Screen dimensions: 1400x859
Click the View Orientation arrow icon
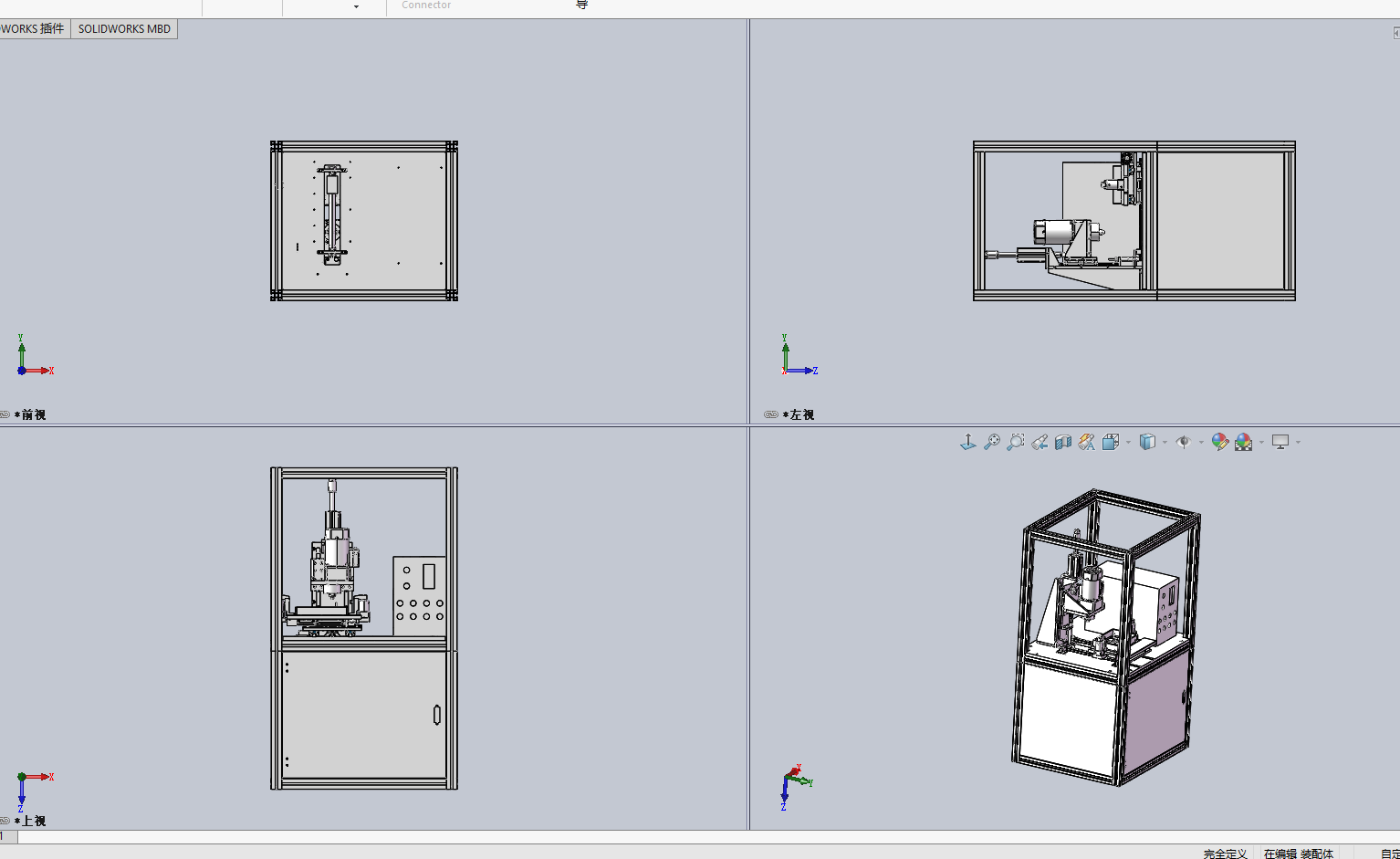tap(968, 442)
